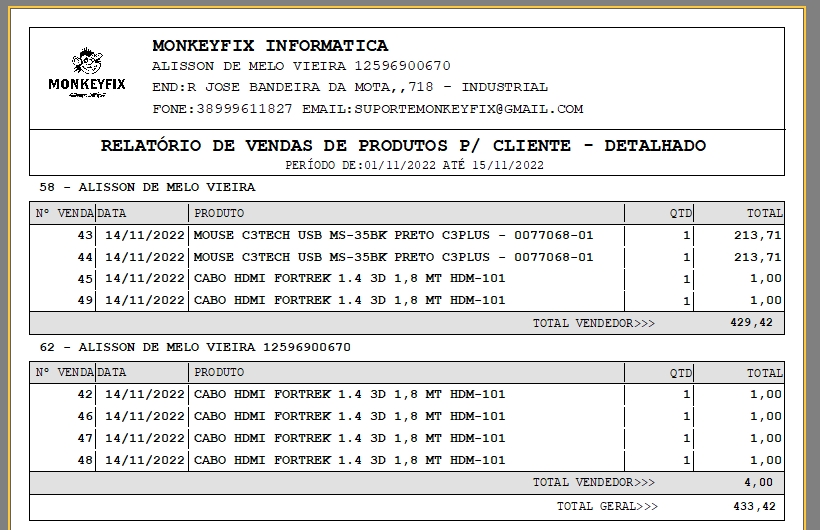Select the phone number 38999611827
Viewport: 820px width, 530px height.
(243, 109)
